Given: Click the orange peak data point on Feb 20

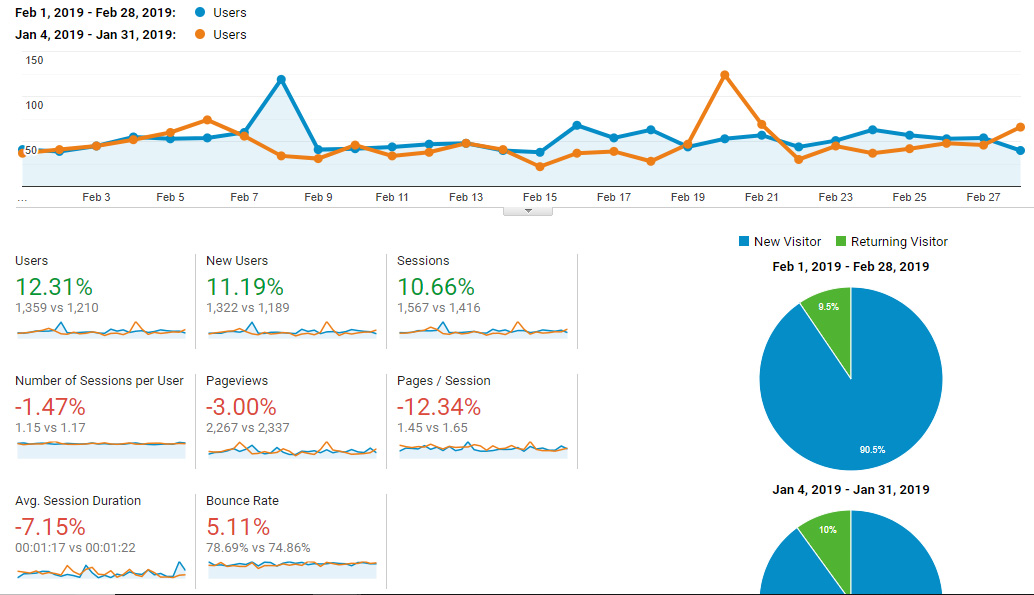Looking at the screenshot, I should coord(725,75).
